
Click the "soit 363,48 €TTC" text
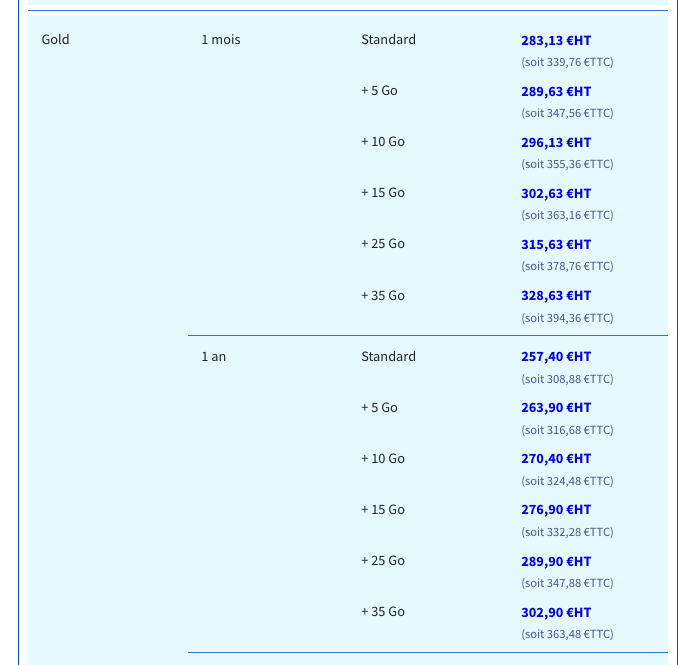[x=567, y=634]
